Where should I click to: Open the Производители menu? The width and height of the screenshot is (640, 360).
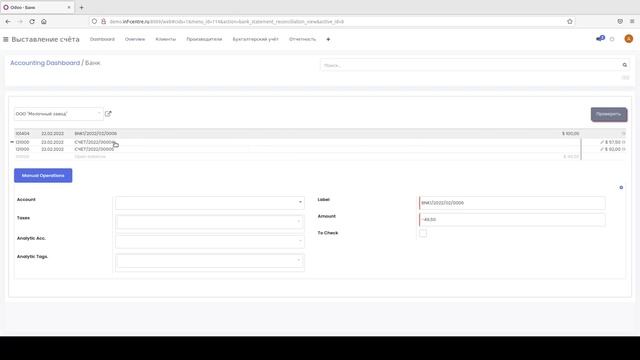pyautogui.click(x=204, y=39)
